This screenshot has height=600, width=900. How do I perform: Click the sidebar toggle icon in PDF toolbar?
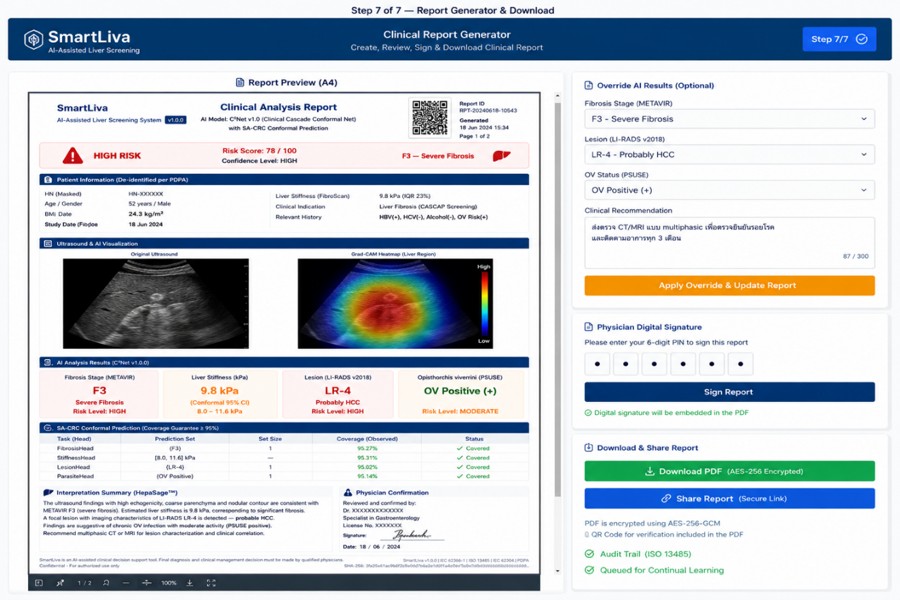(39, 583)
